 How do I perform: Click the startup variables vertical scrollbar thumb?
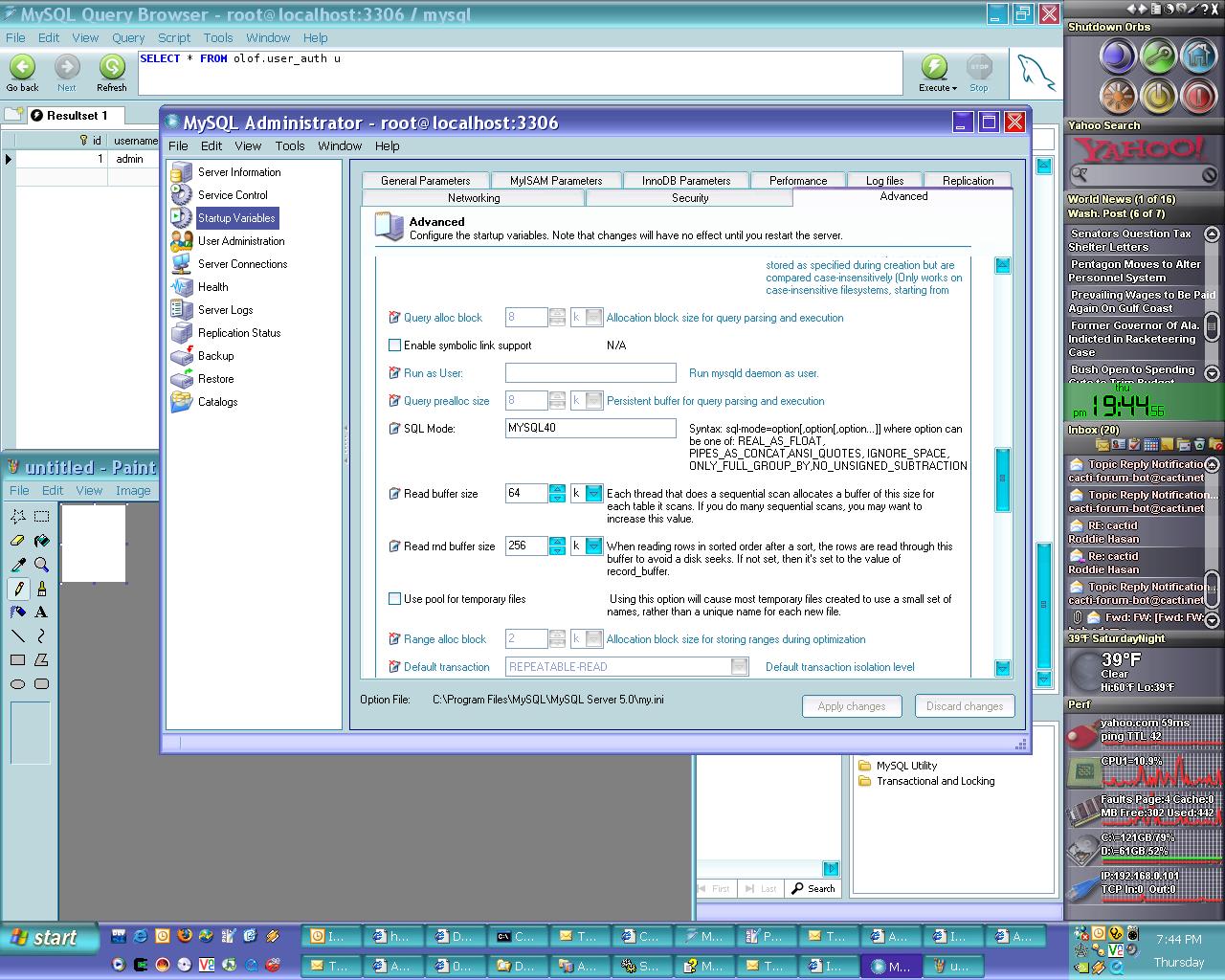(1002, 479)
